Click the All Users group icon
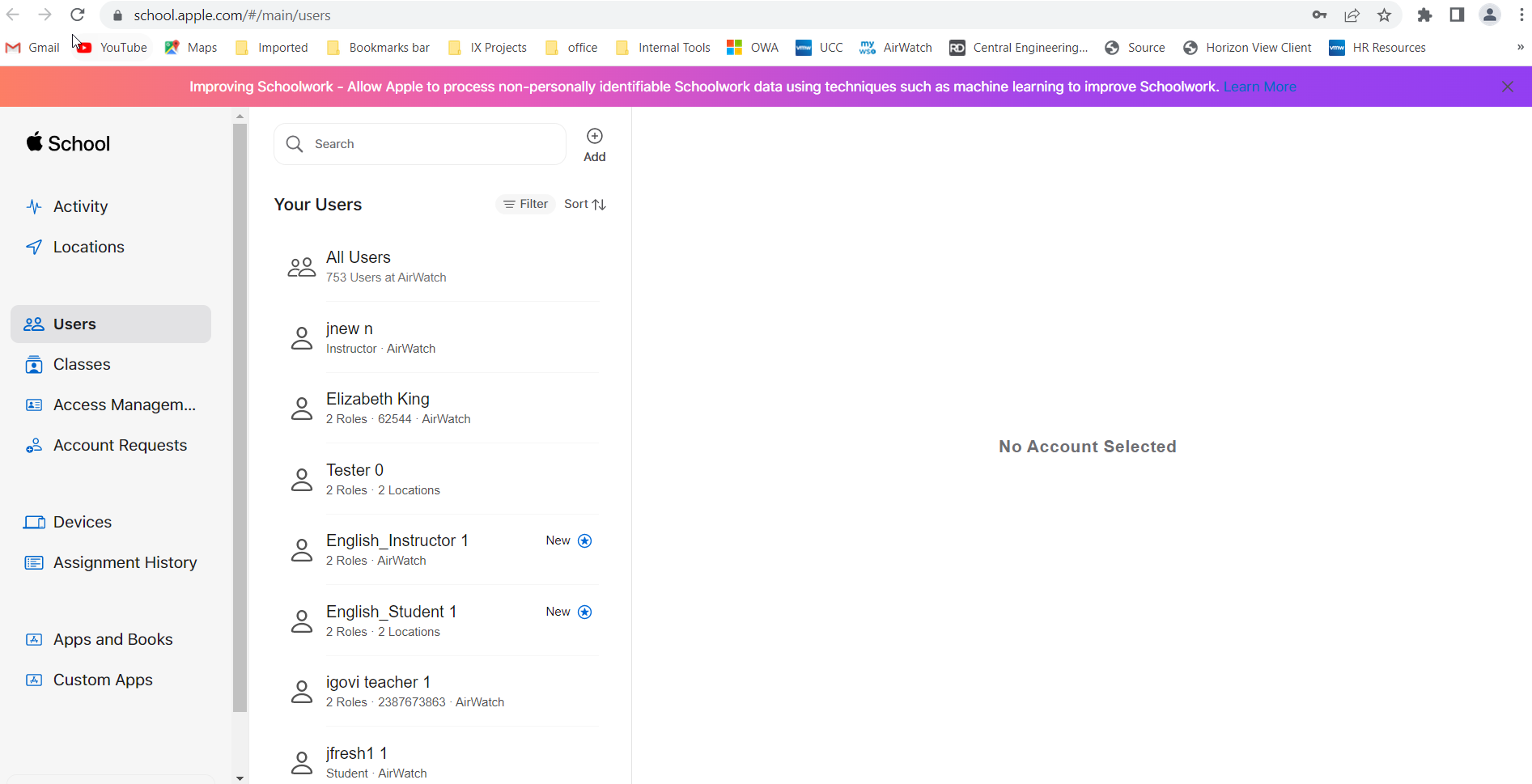Screen dimensions: 1532x784 pos(302,267)
